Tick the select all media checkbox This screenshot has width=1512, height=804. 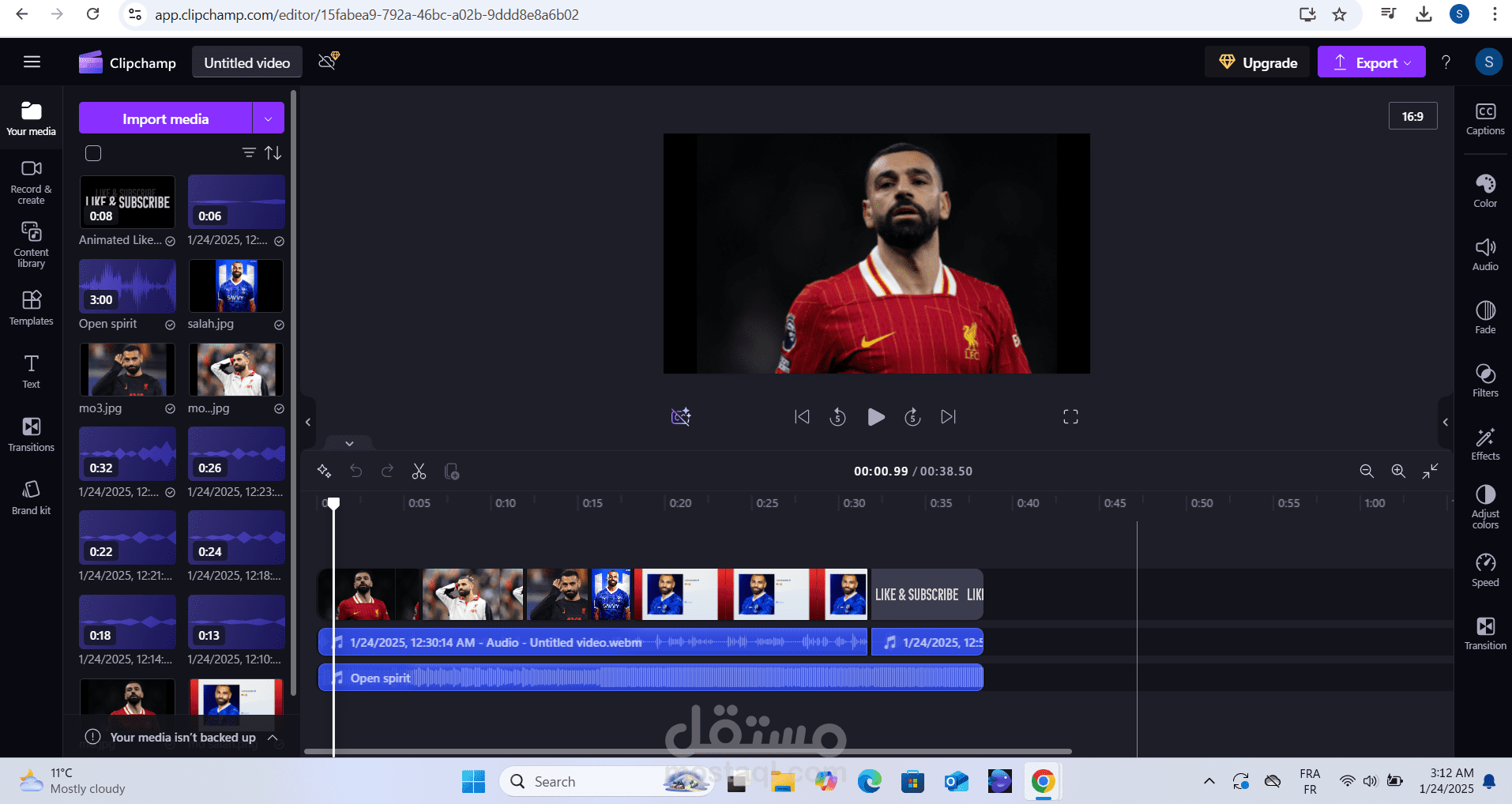click(93, 153)
